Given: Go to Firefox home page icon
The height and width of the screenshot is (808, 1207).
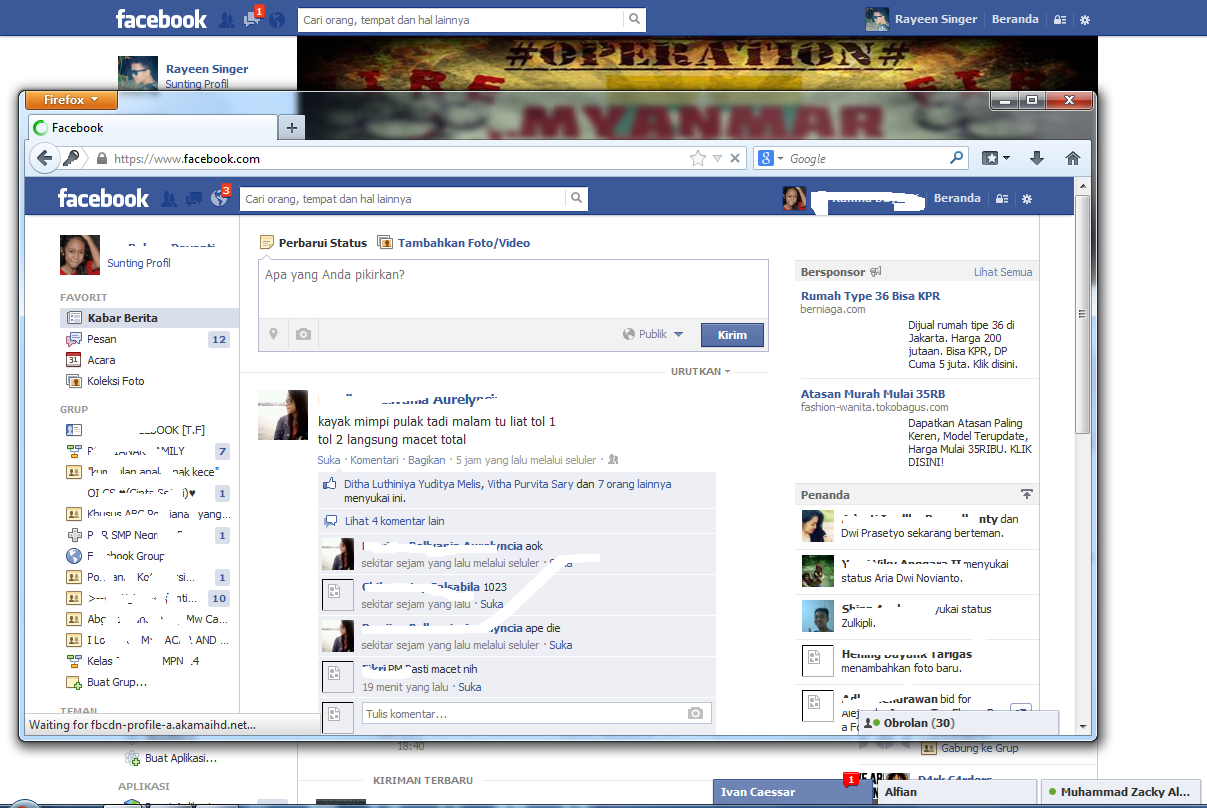Looking at the screenshot, I should (x=1073, y=158).
